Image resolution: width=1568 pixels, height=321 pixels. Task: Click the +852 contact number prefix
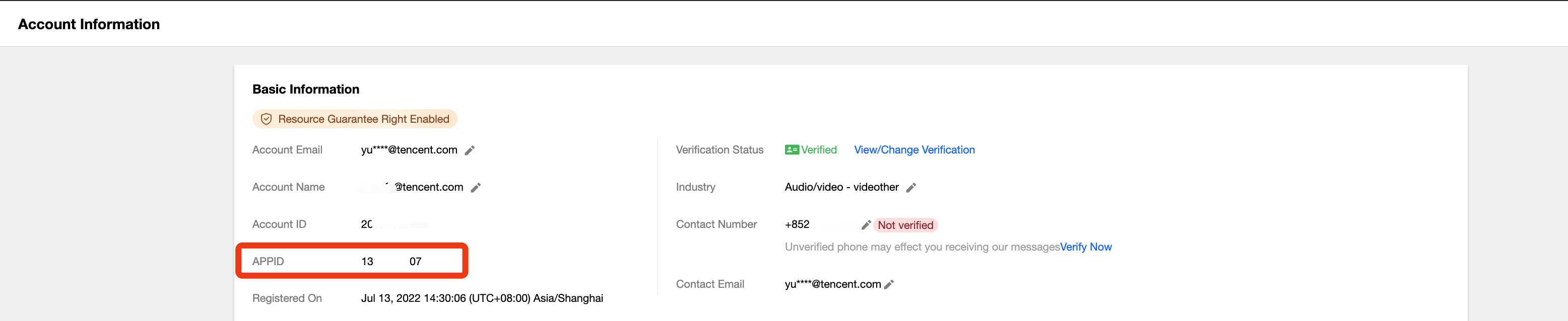click(797, 224)
